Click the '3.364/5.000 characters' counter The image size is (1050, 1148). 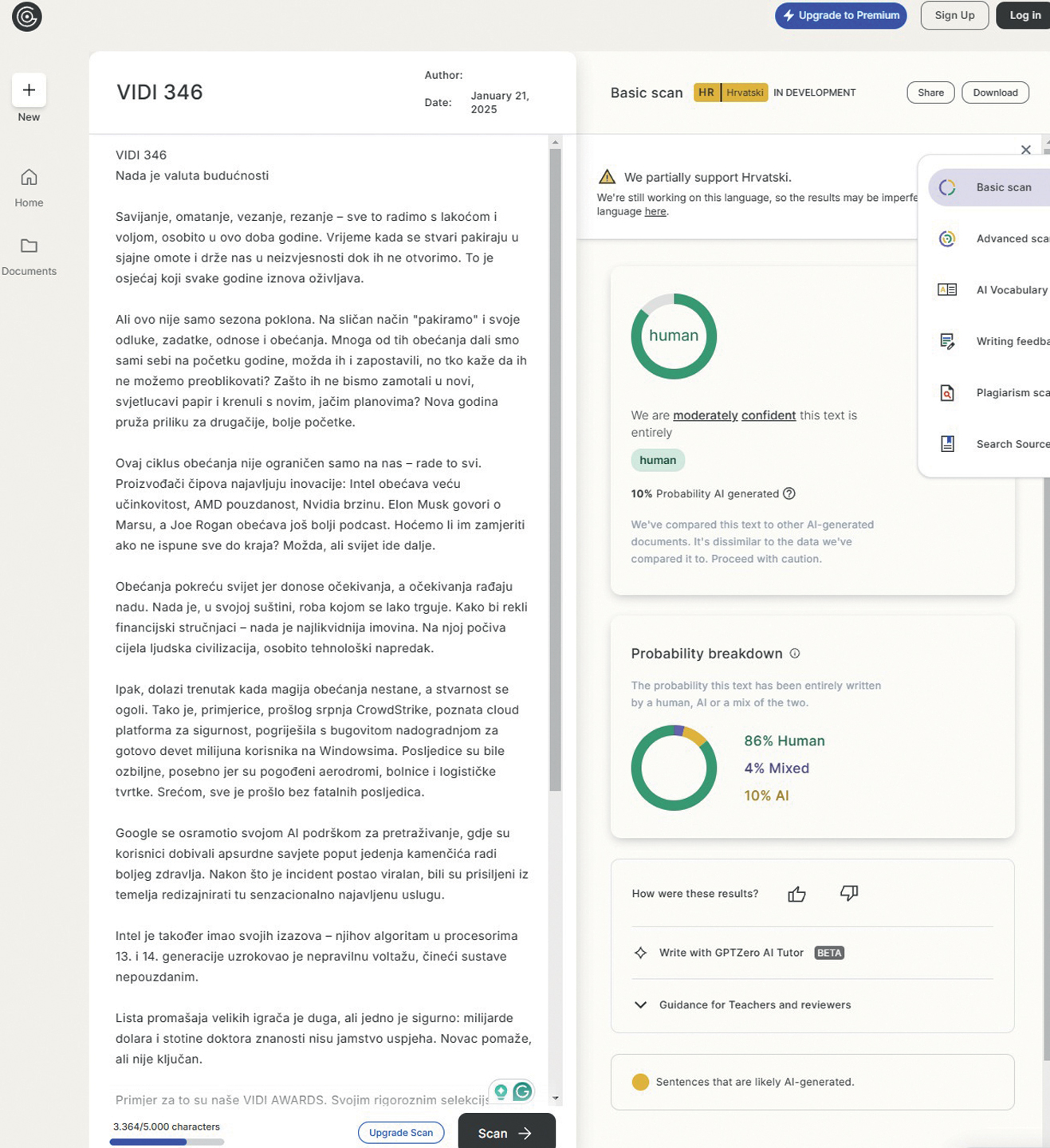coord(167,1126)
